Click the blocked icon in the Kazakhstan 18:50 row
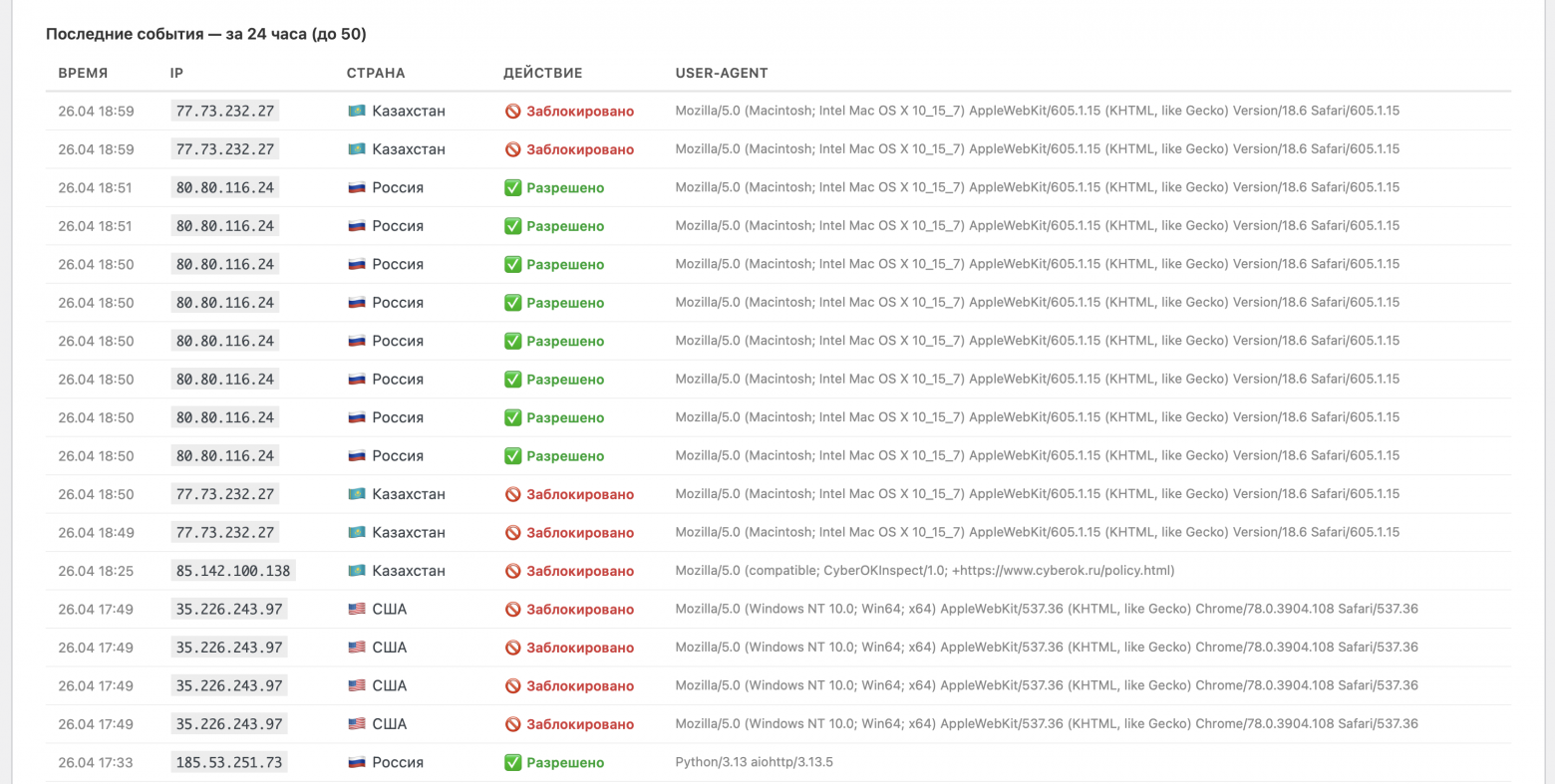The image size is (1555, 784). click(x=512, y=494)
